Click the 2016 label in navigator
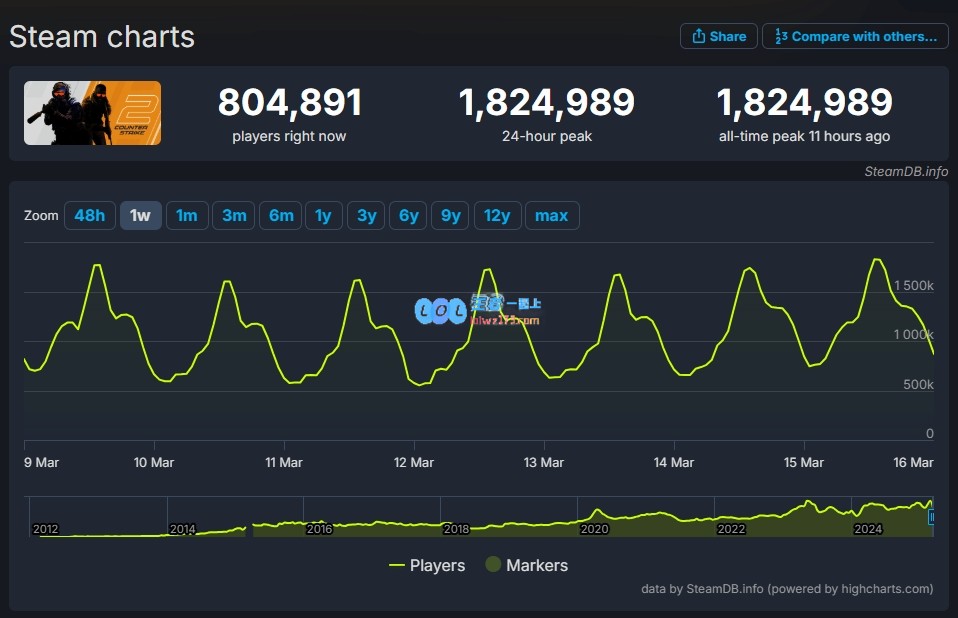The height and width of the screenshot is (618, 958). pos(320,529)
